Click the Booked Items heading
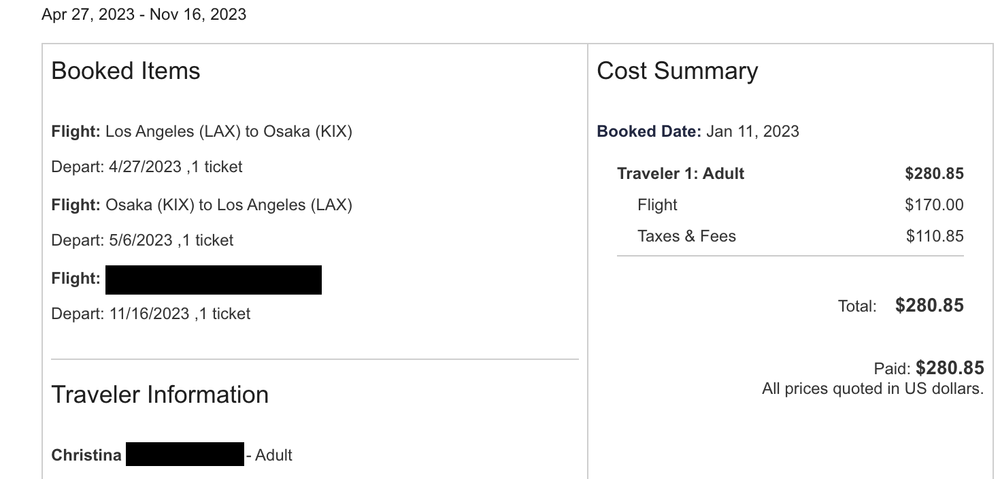 click(125, 71)
